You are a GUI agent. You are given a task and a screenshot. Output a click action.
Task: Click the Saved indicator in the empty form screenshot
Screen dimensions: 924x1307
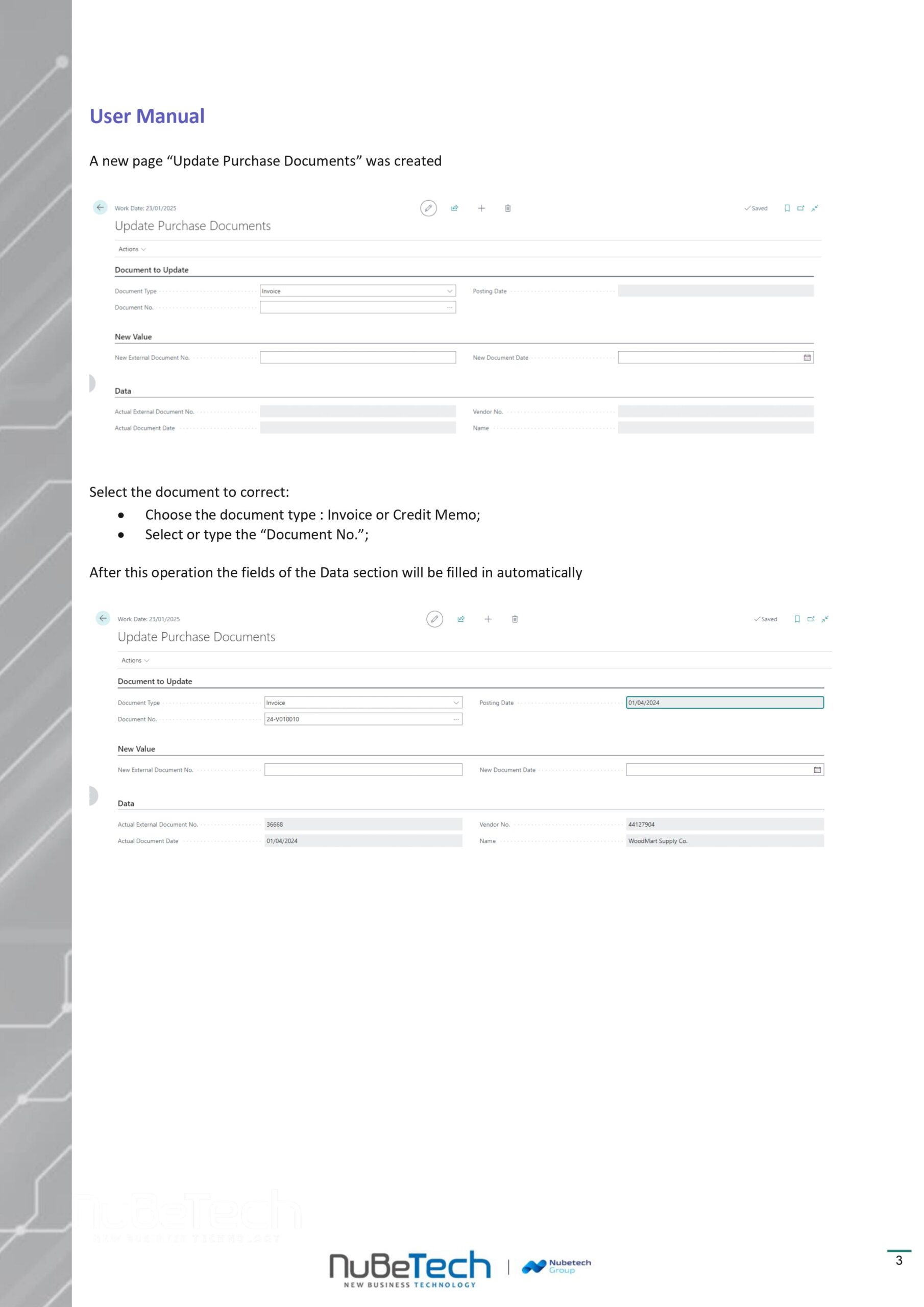(x=756, y=208)
